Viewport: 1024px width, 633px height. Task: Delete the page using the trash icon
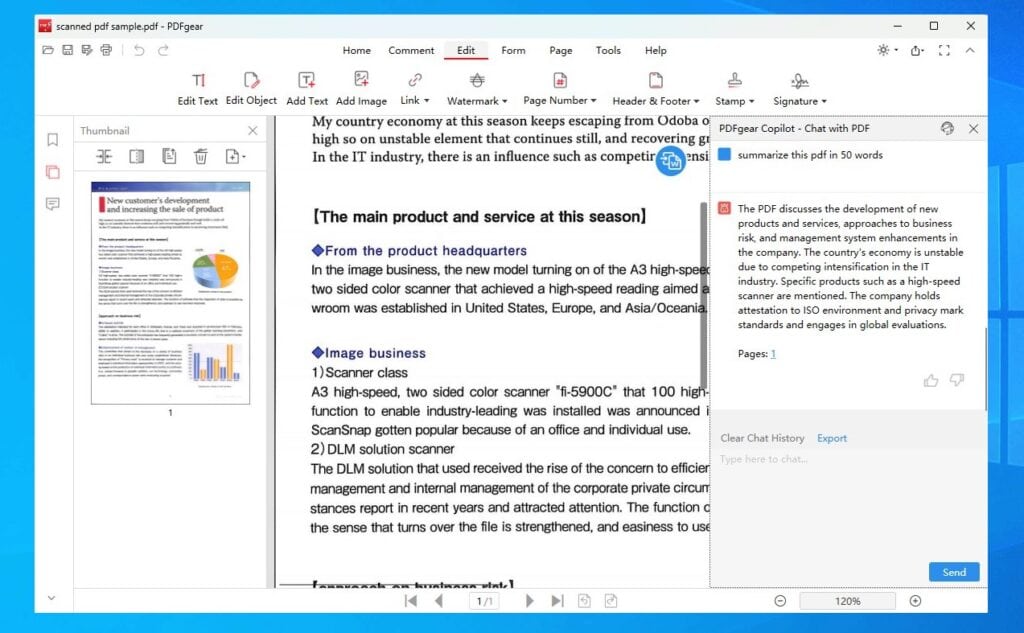(x=200, y=156)
